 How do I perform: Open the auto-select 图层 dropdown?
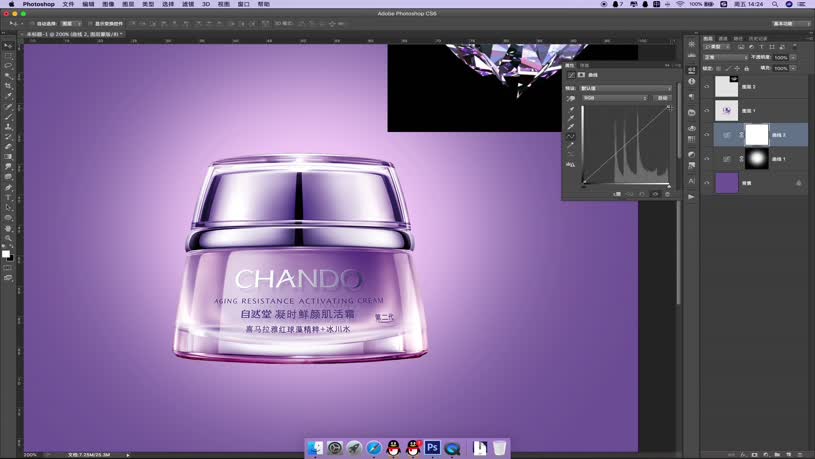point(71,24)
